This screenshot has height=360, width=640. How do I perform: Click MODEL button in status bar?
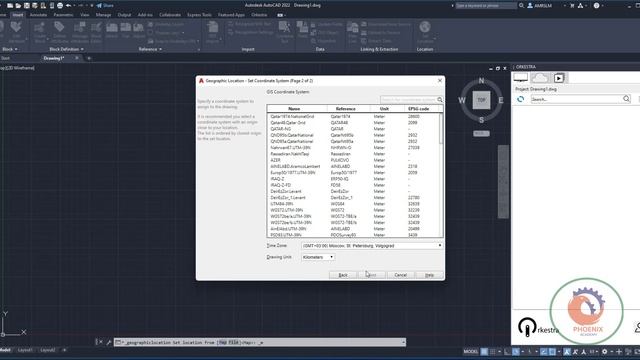click(x=471, y=351)
